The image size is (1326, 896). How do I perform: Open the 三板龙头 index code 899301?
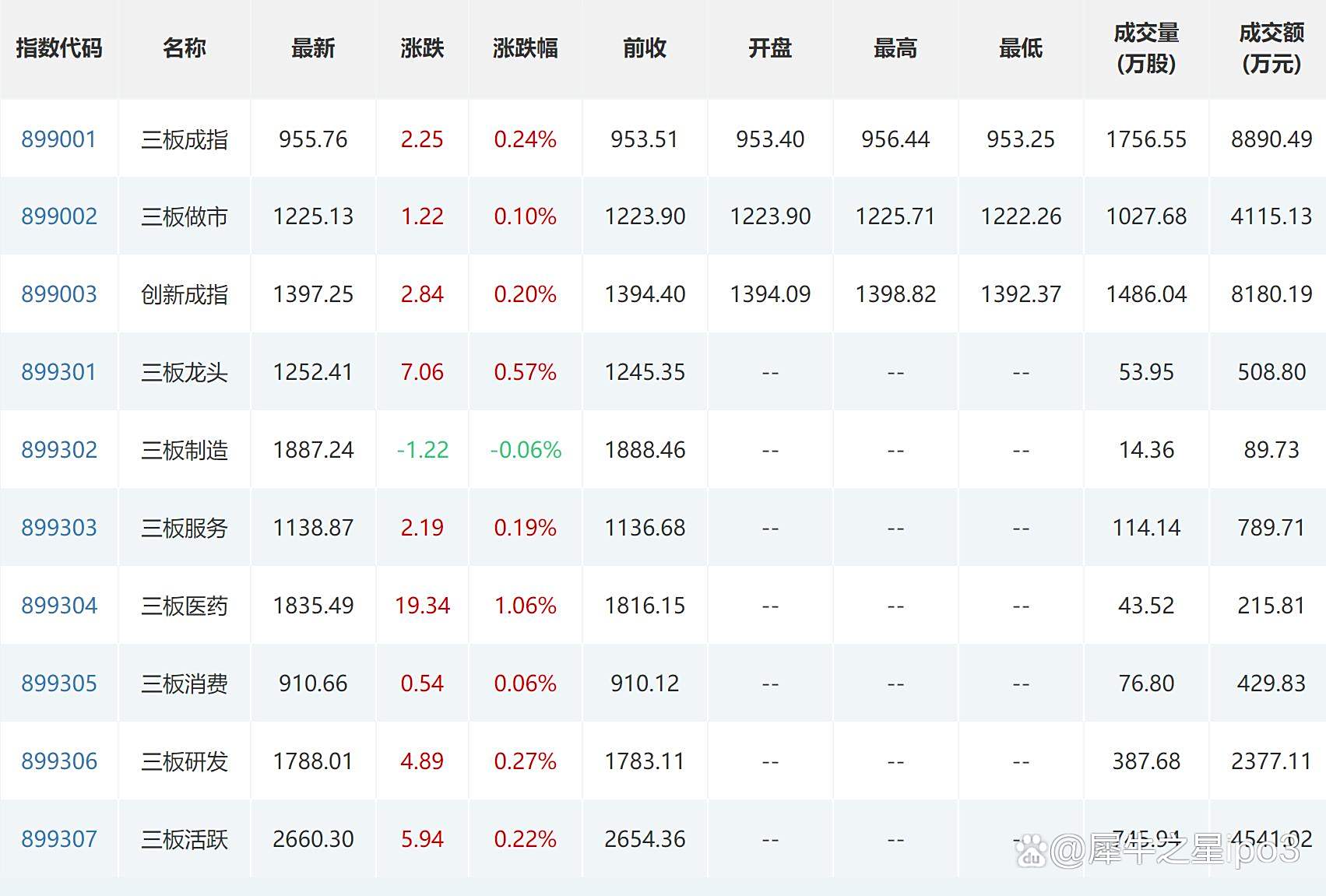click(58, 372)
